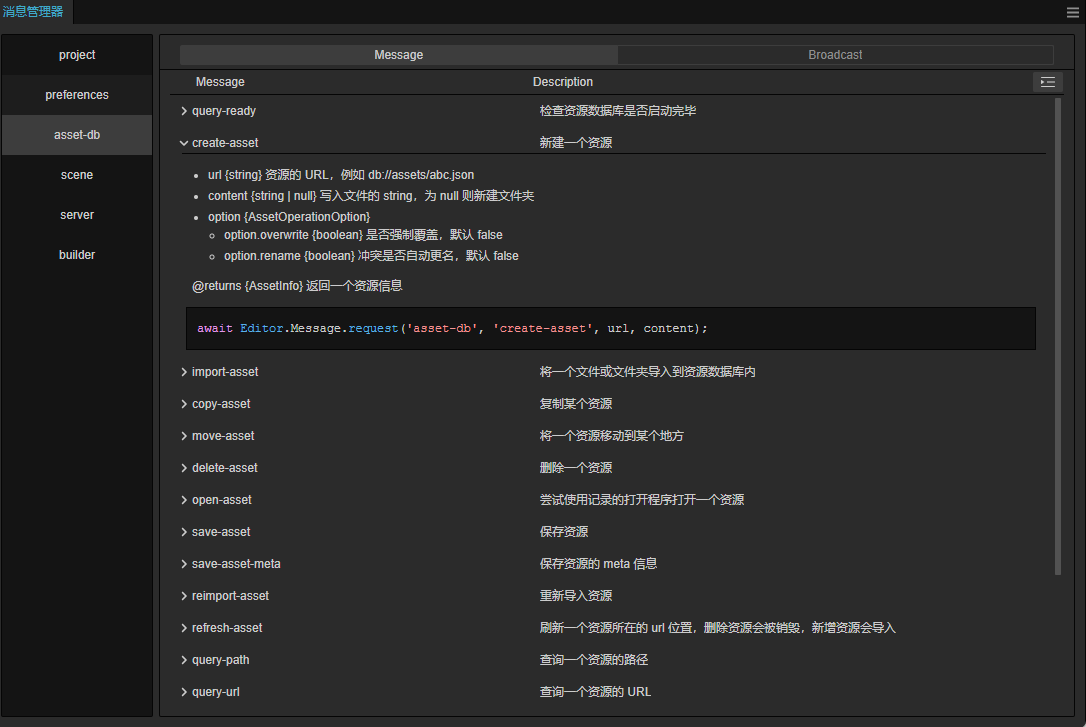1086x727 pixels.
Task: Click the 保存资源 description
Action: [564, 532]
